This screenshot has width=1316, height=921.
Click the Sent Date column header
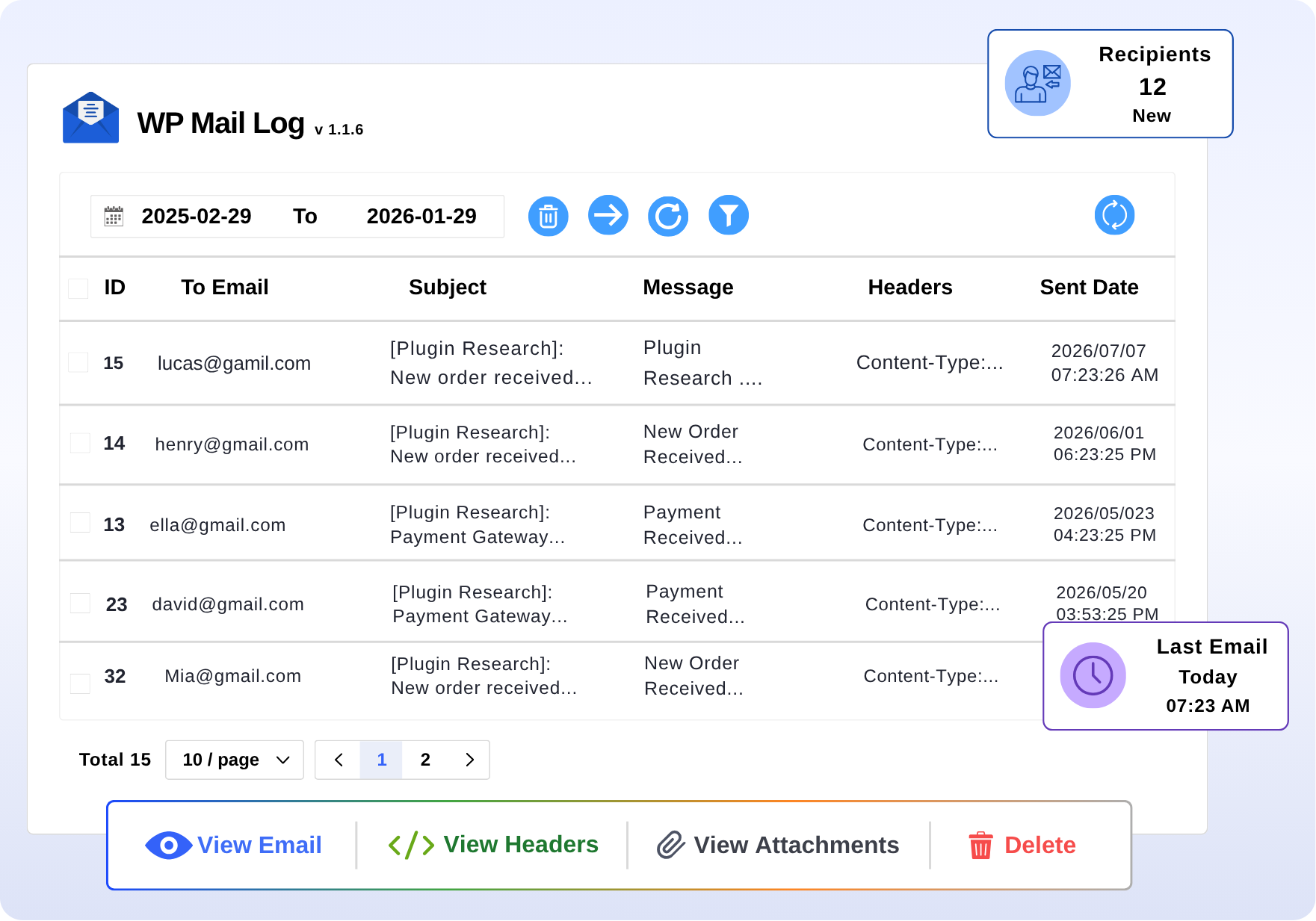(1090, 288)
